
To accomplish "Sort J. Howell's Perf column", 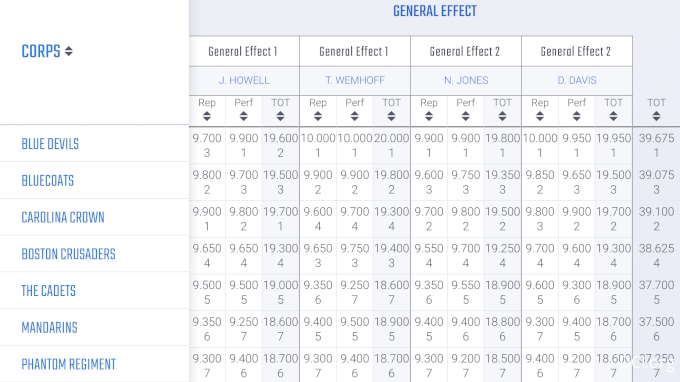I will 244,116.
